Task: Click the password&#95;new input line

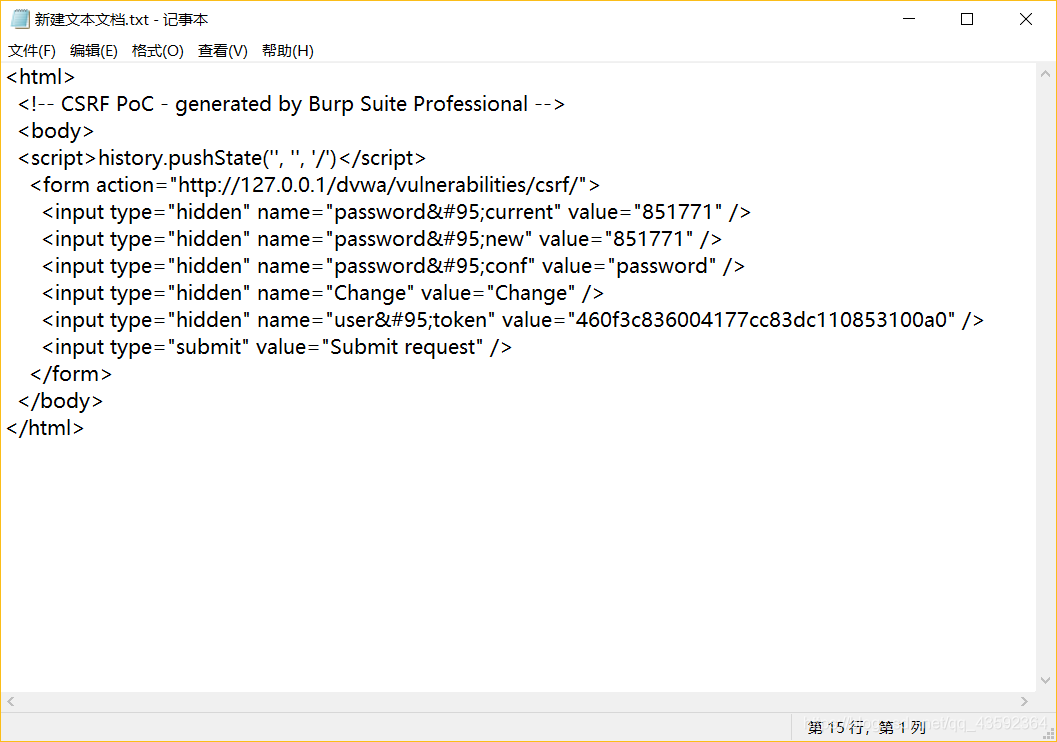Action: click(382, 239)
